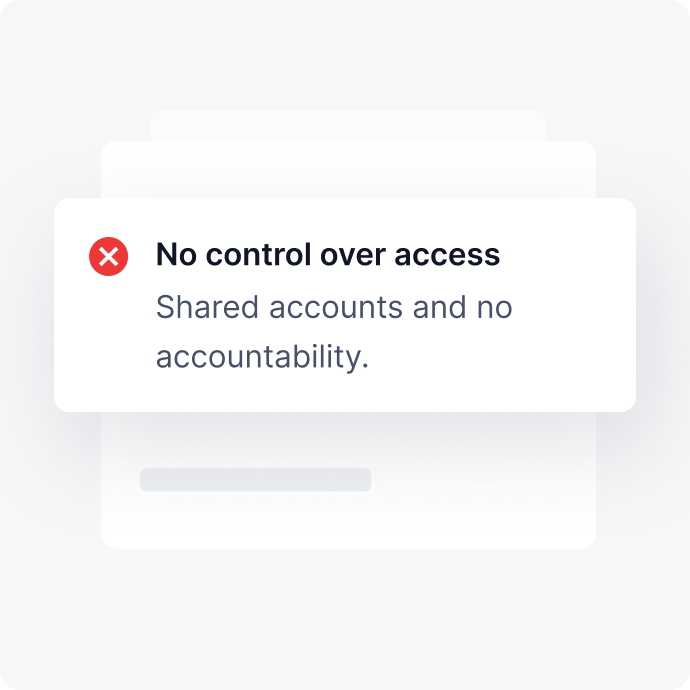Click the word "and" in the description
Screen dimensions: 690x690
coord(439,307)
